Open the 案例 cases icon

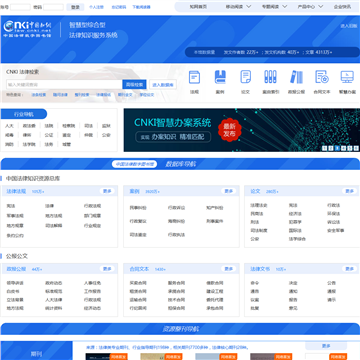[220, 81]
